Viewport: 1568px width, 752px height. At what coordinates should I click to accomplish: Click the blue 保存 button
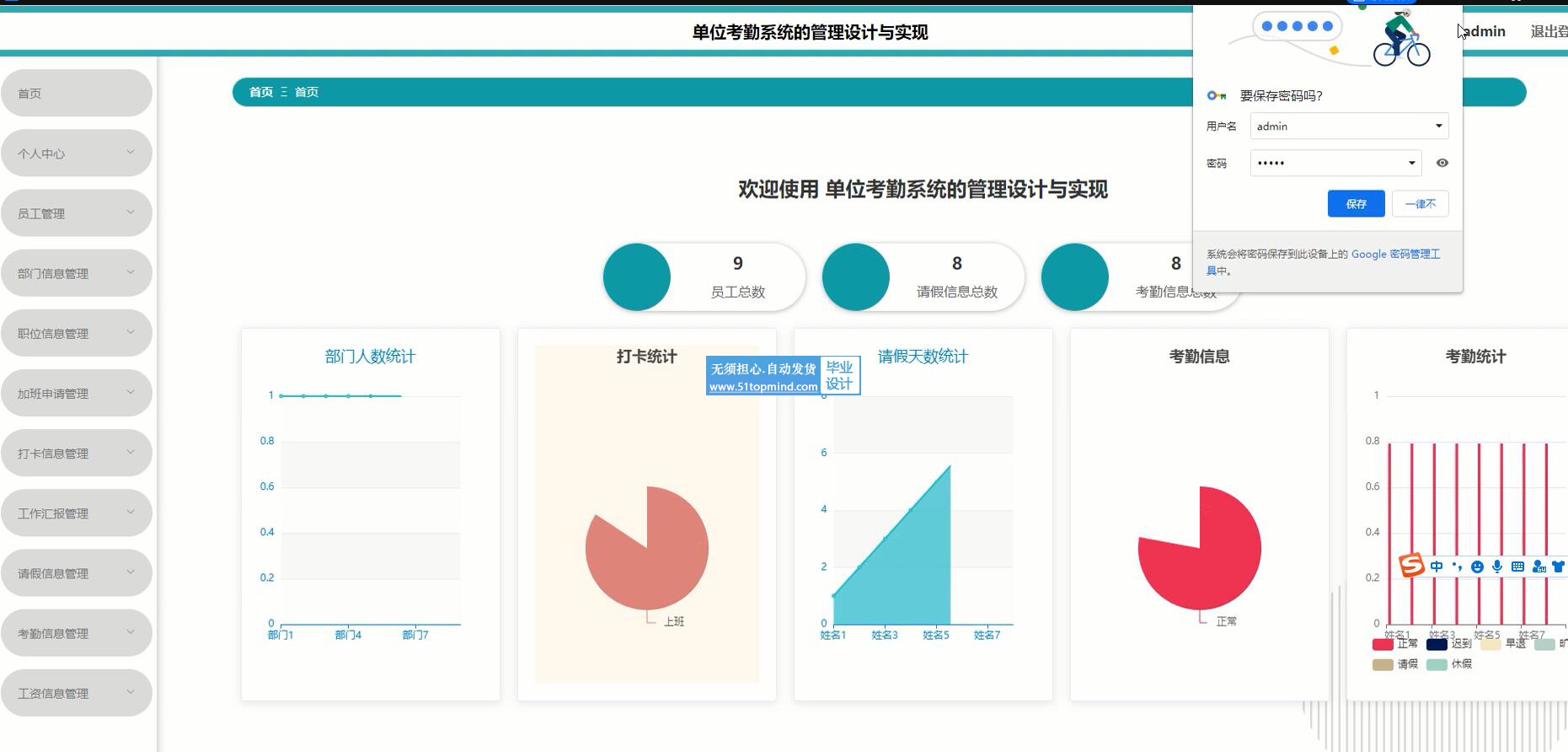[1356, 204]
